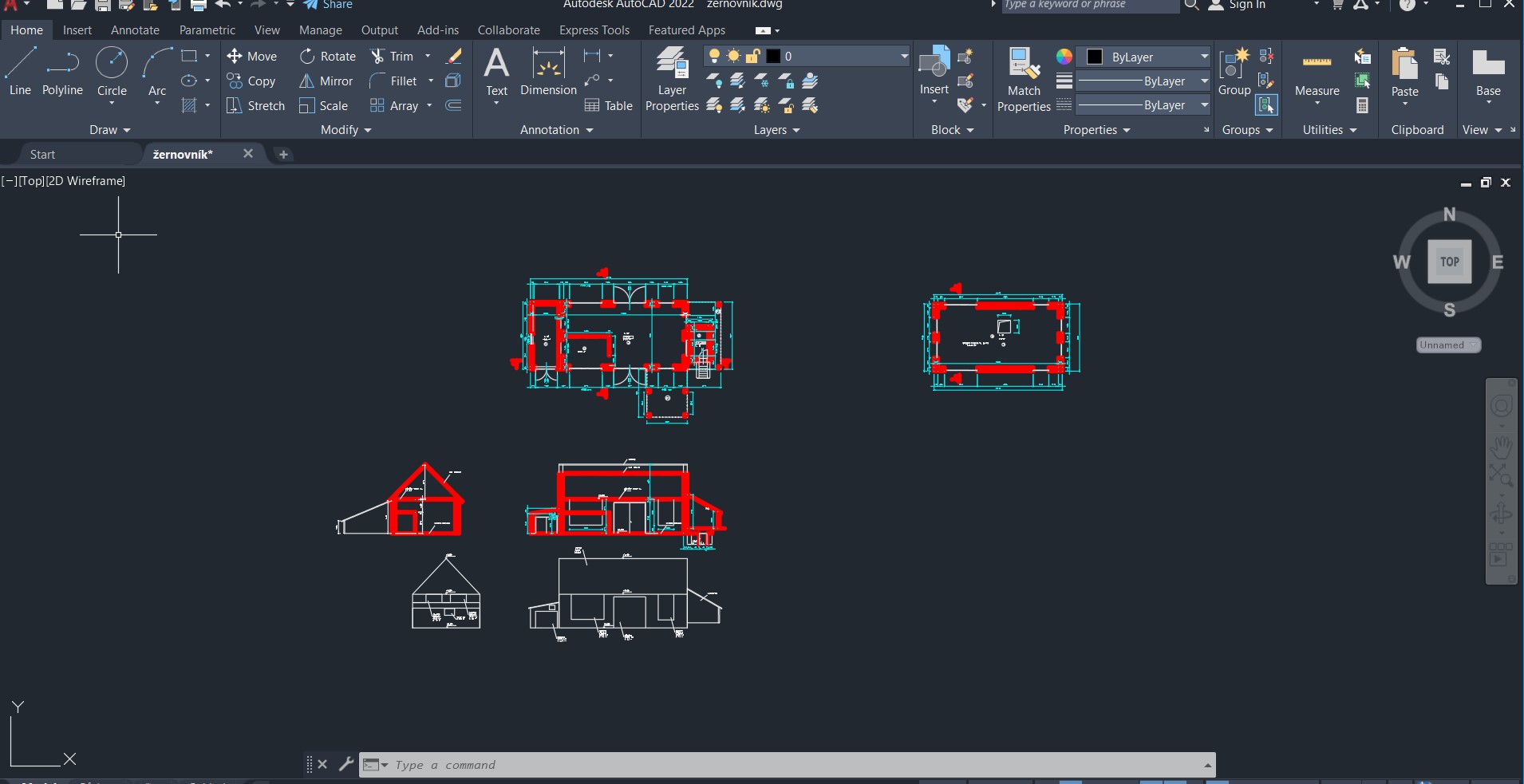
Task: Open Layer Properties manager
Action: pyautogui.click(x=672, y=79)
